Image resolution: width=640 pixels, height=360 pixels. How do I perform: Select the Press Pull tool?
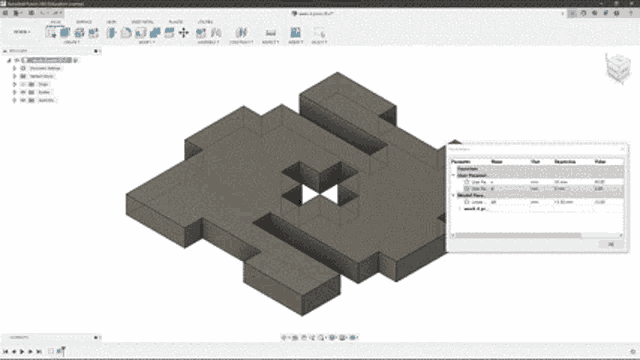111,33
